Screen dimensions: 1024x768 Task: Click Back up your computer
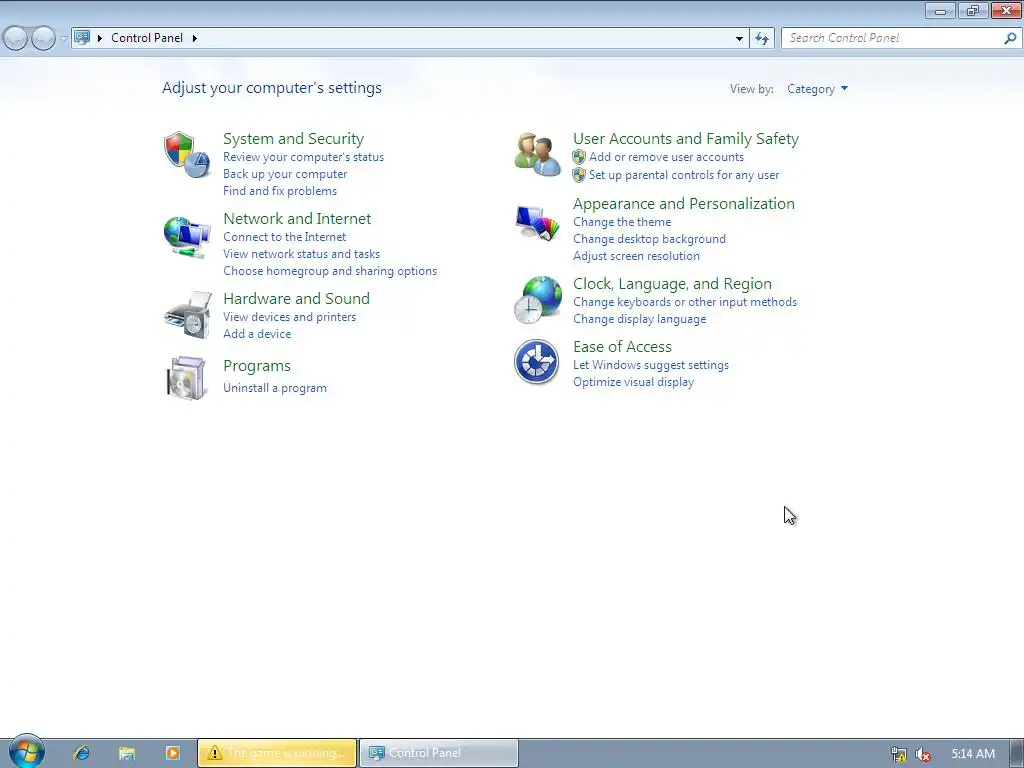285,174
